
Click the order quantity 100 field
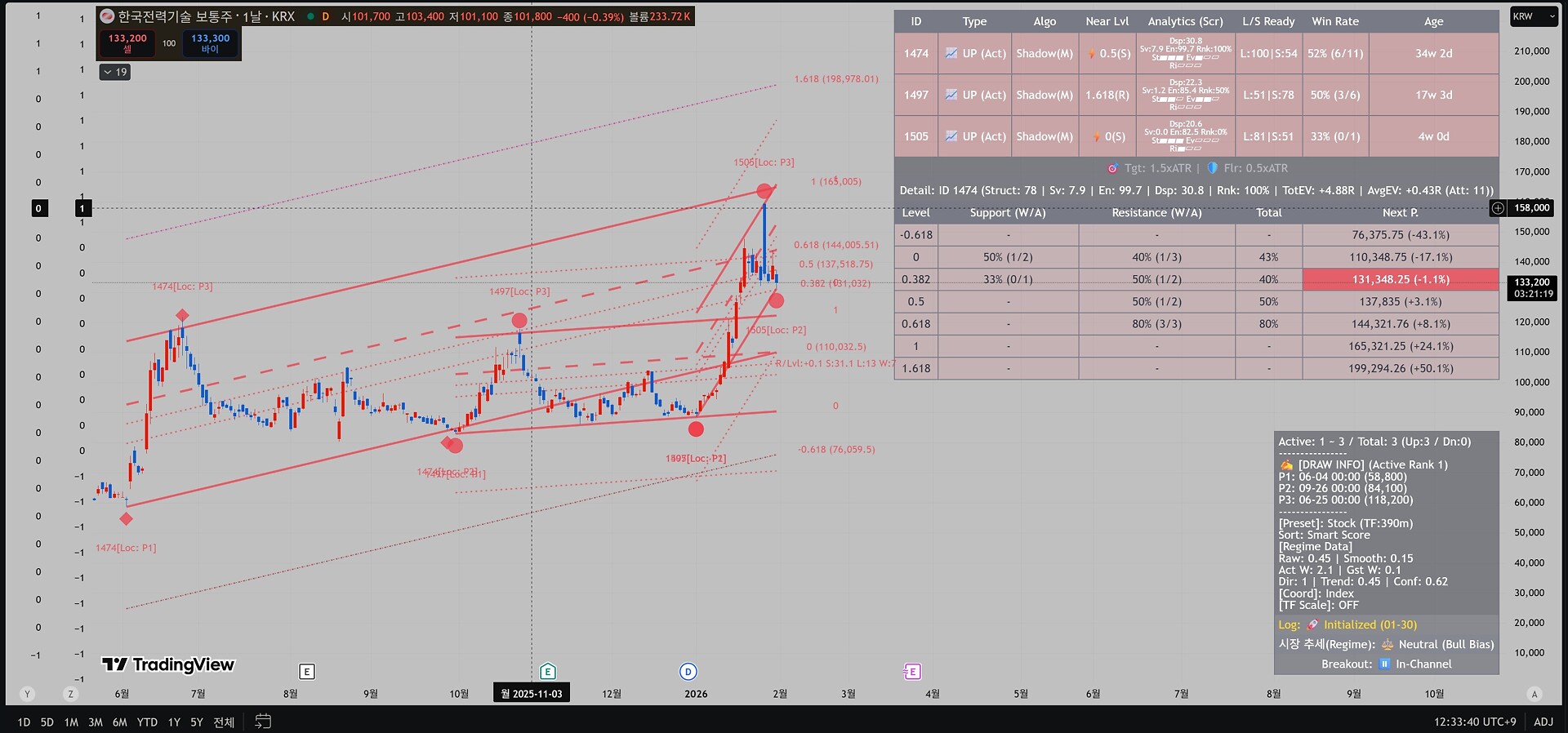tap(169, 43)
